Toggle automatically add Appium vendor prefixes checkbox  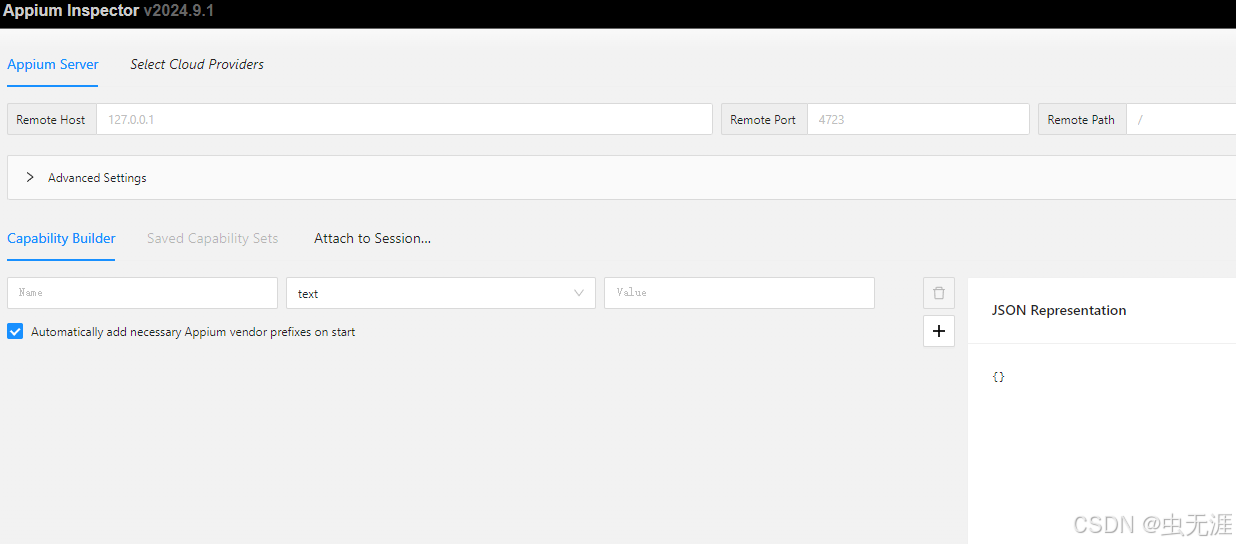[15, 331]
